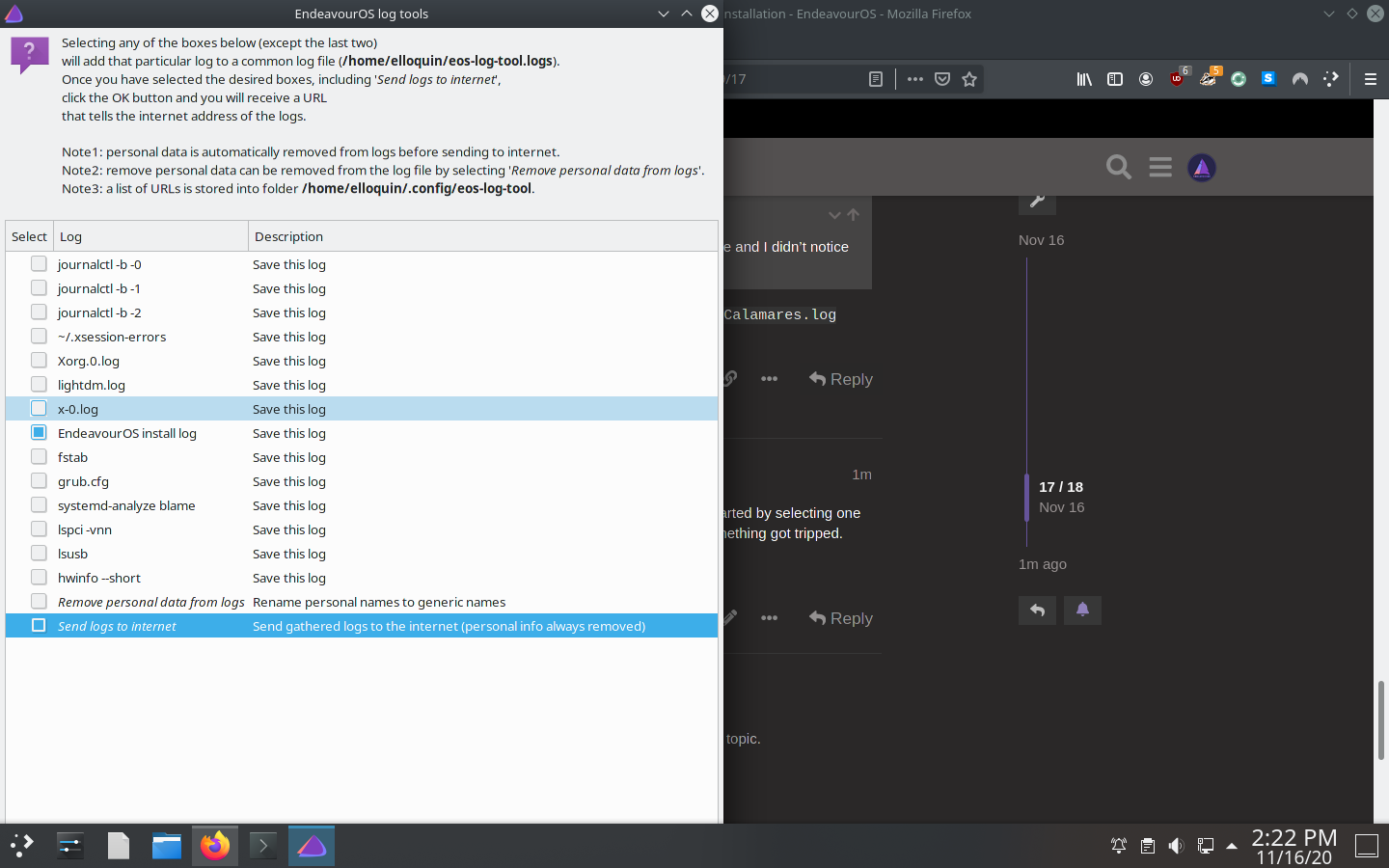Tick the ~/.xsession-errors checkbox
Viewport: 1389px width, 868px height.
(x=39, y=336)
